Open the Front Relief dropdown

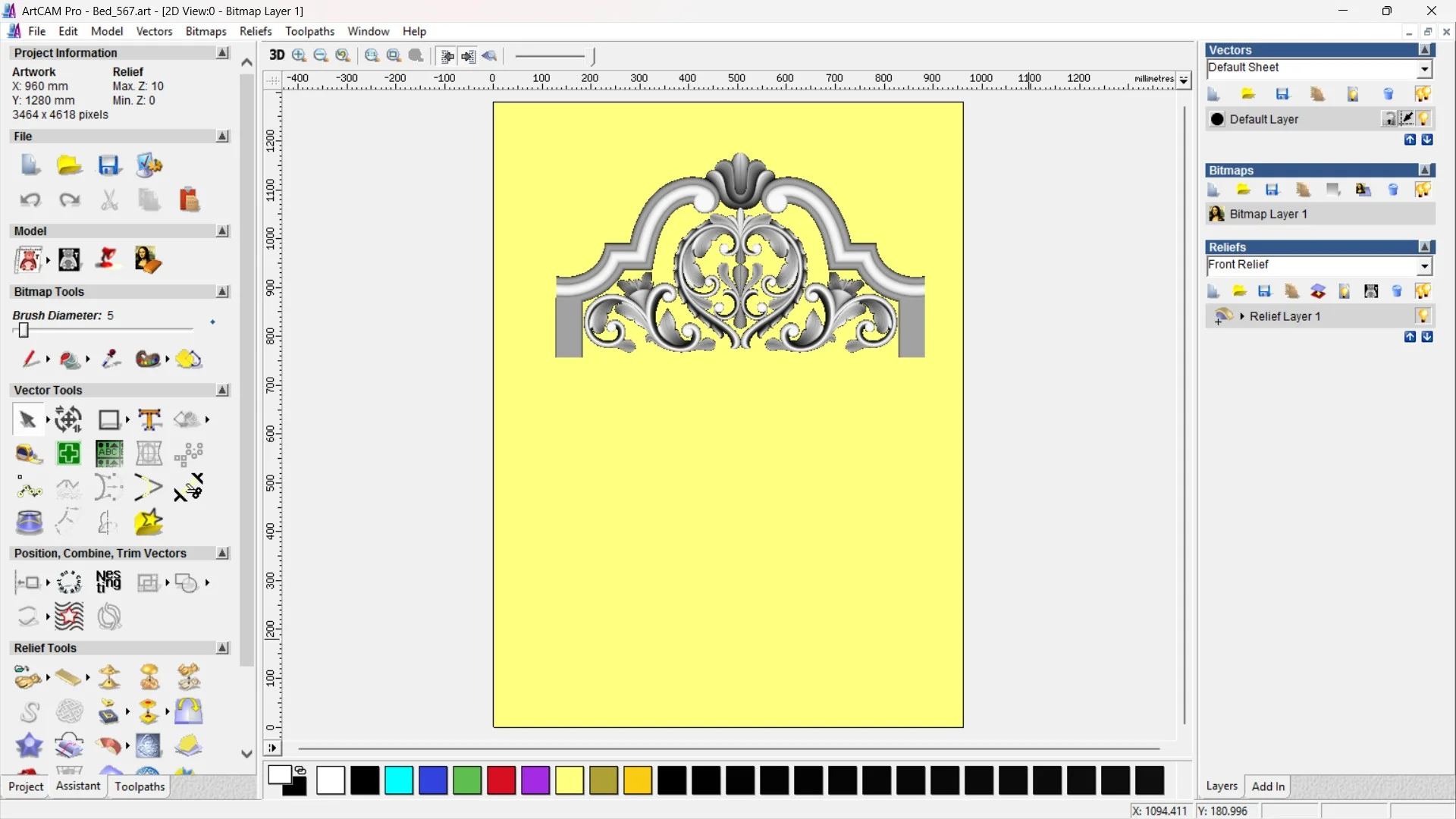click(x=1425, y=265)
